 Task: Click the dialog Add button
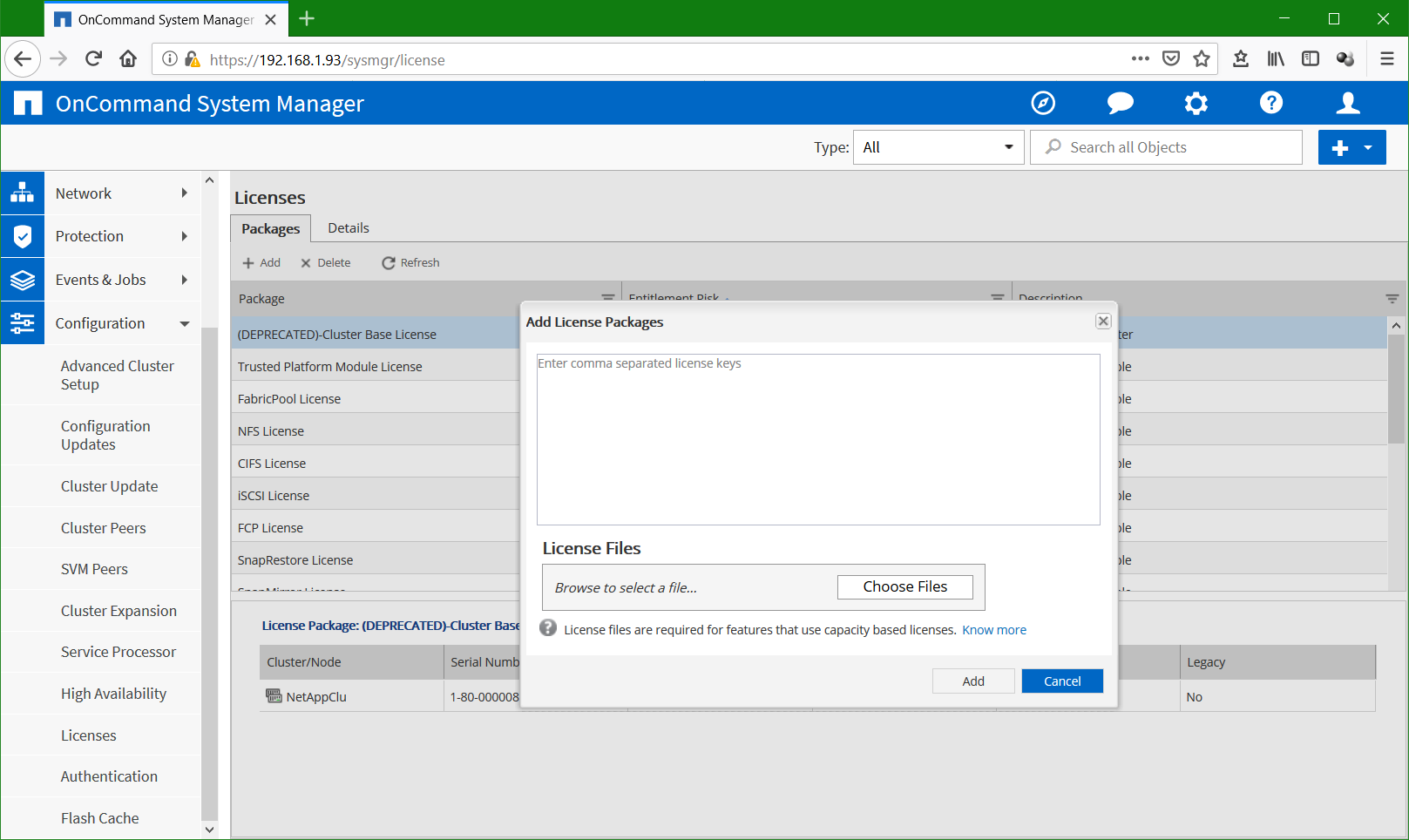point(973,681)
